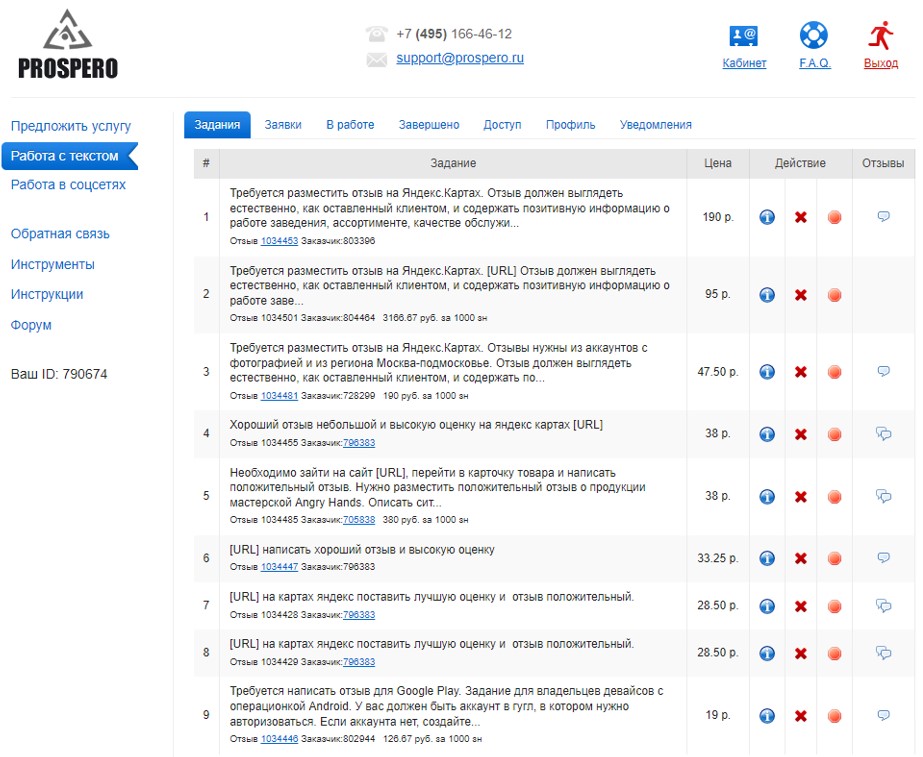Open review link 1034481

280,396
